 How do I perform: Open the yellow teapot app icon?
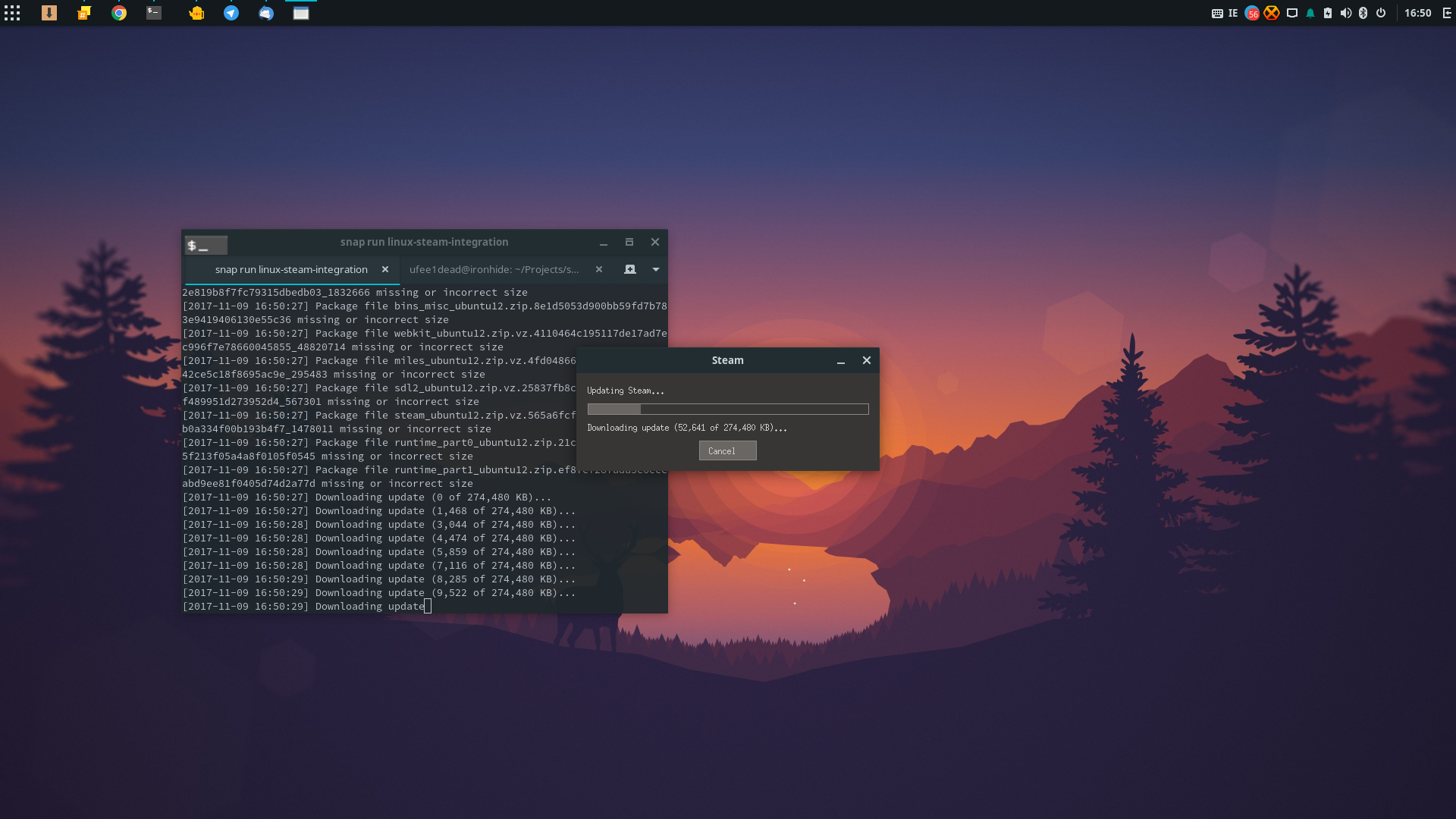tap(196, 13)
